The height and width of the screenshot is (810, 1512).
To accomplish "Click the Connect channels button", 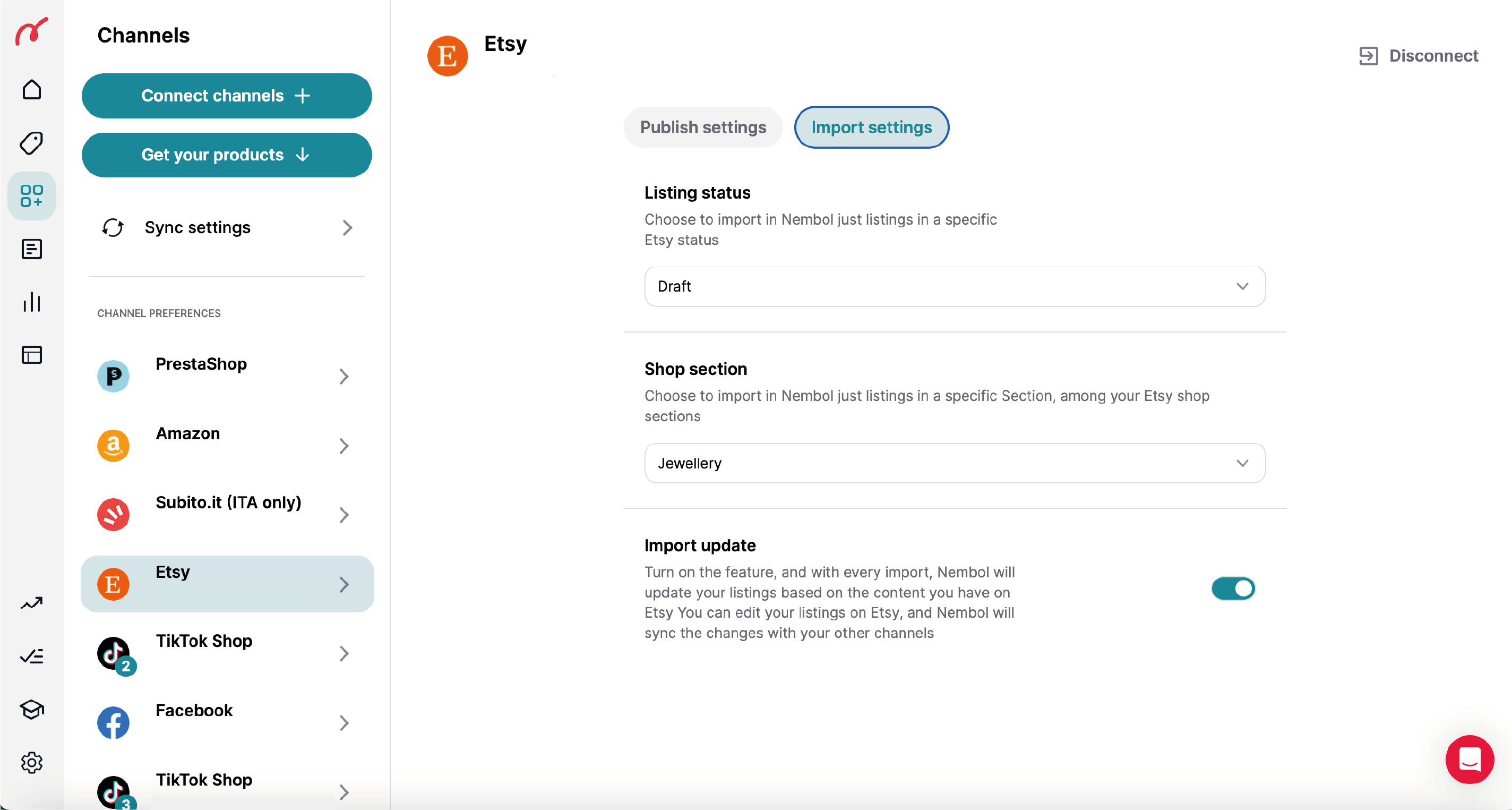I will pos(227,96).
